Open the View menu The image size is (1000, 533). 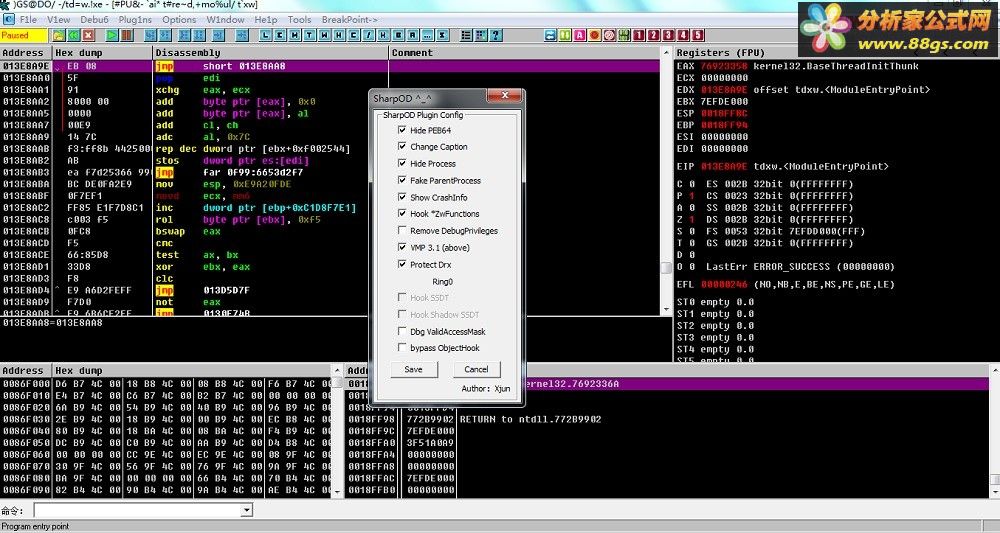click(x=58, y=20)
